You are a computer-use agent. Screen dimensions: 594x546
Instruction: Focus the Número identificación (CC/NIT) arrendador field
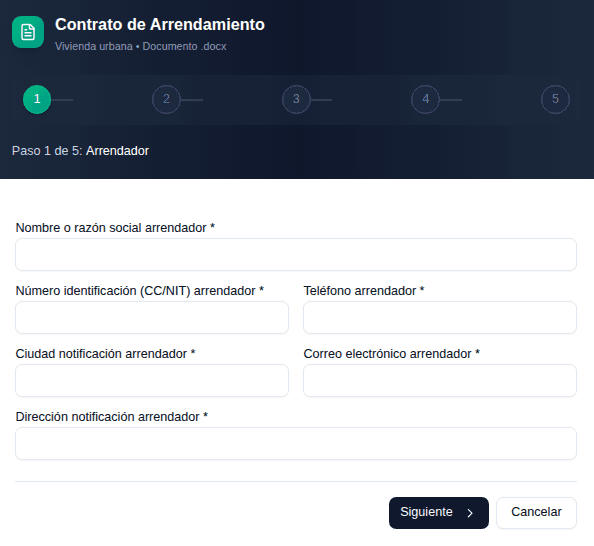pos(152,318)
